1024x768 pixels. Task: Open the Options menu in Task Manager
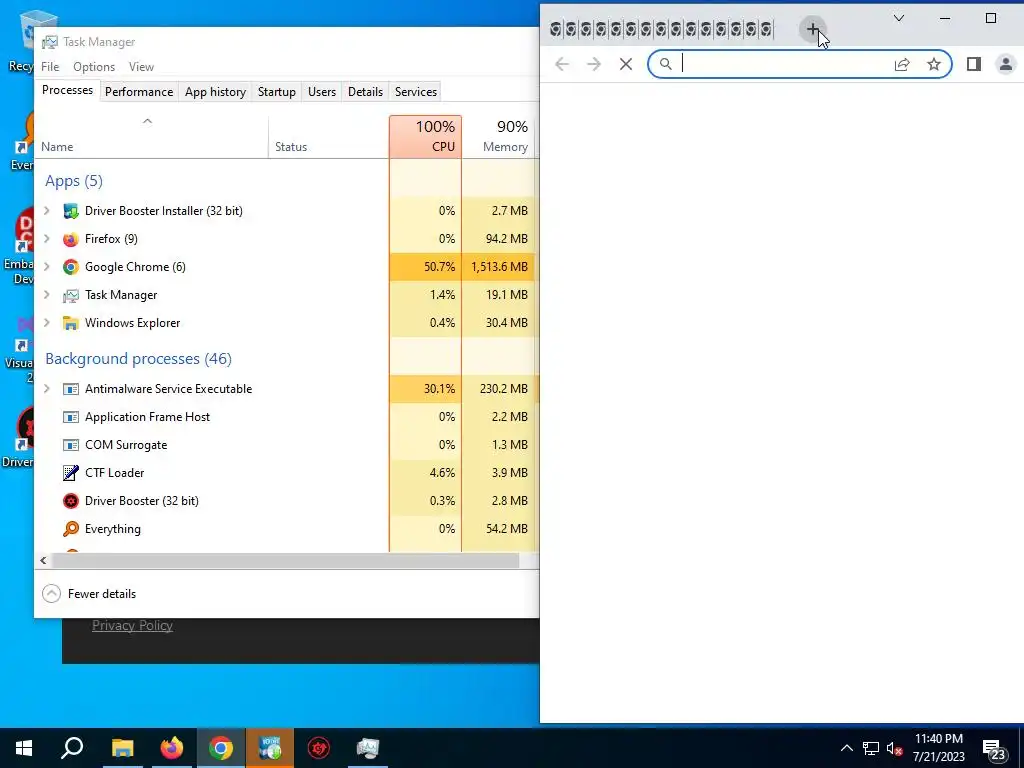pyautogui.click(x=94, y=67)
